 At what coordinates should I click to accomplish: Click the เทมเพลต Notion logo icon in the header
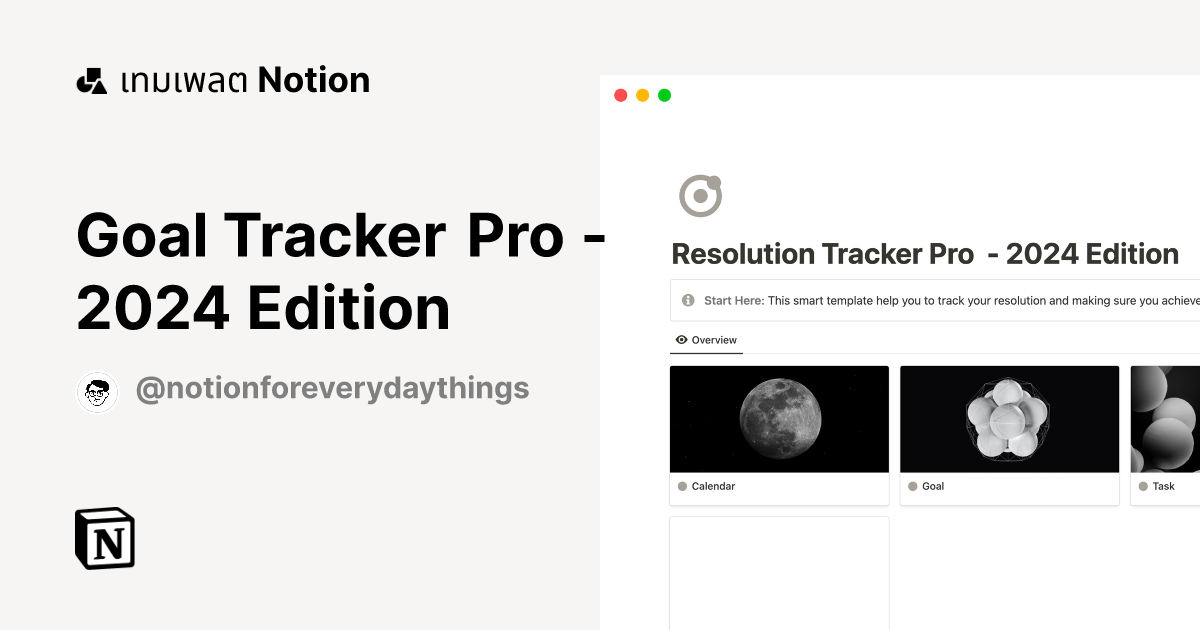91,79
